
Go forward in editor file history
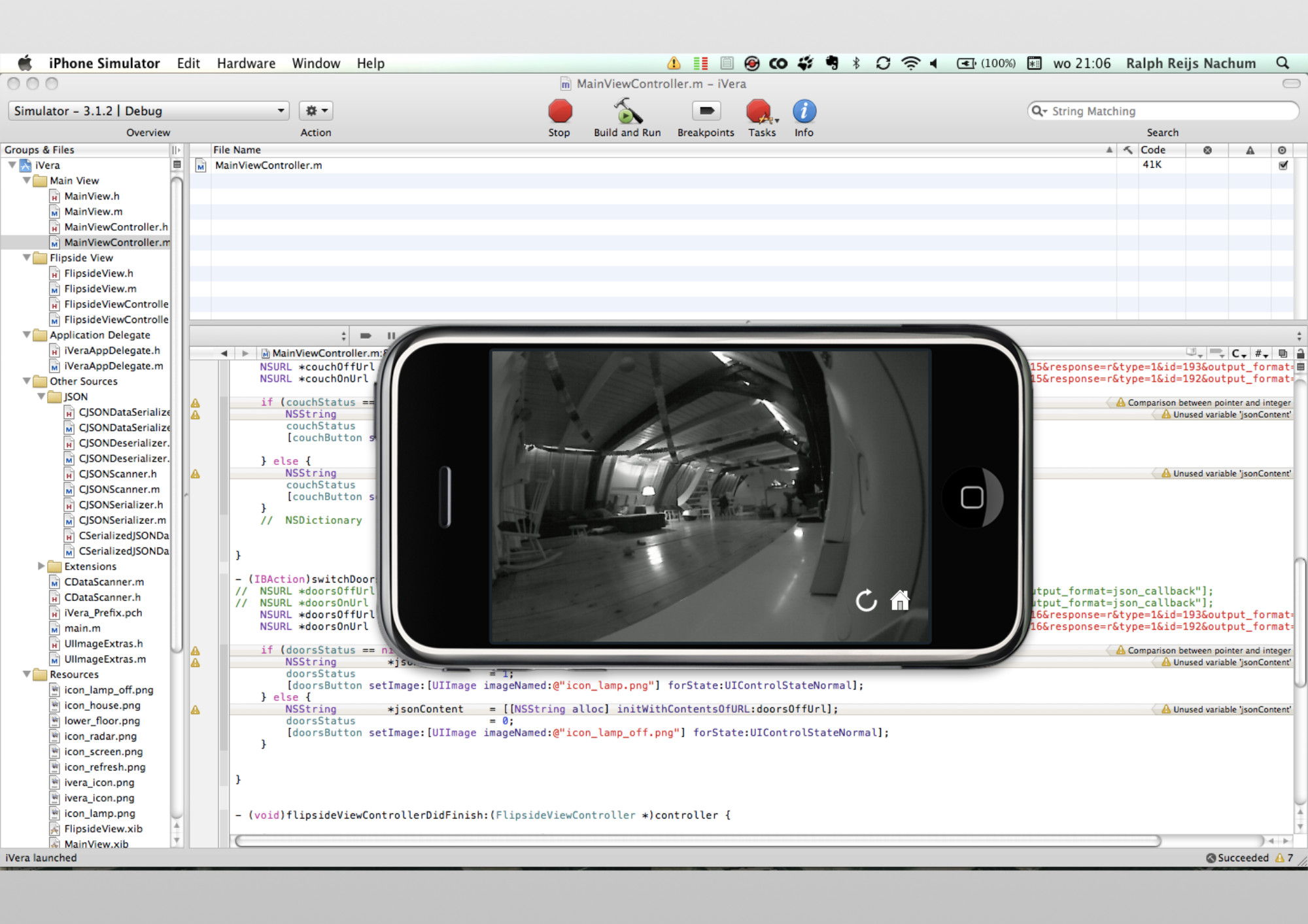point(245,353)
